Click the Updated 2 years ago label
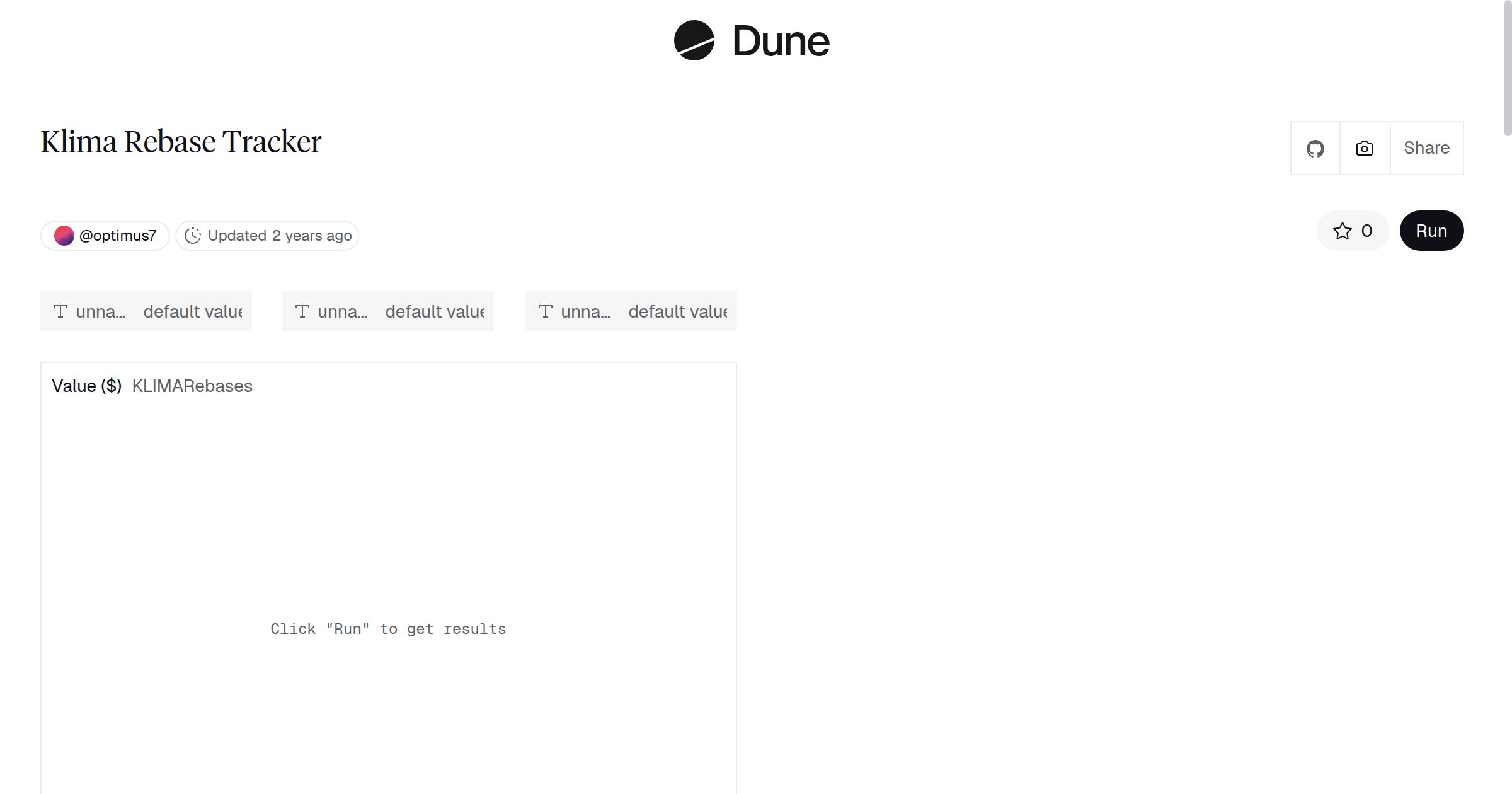The width and height of the screenshot is (1512, 794). point(280,236)
